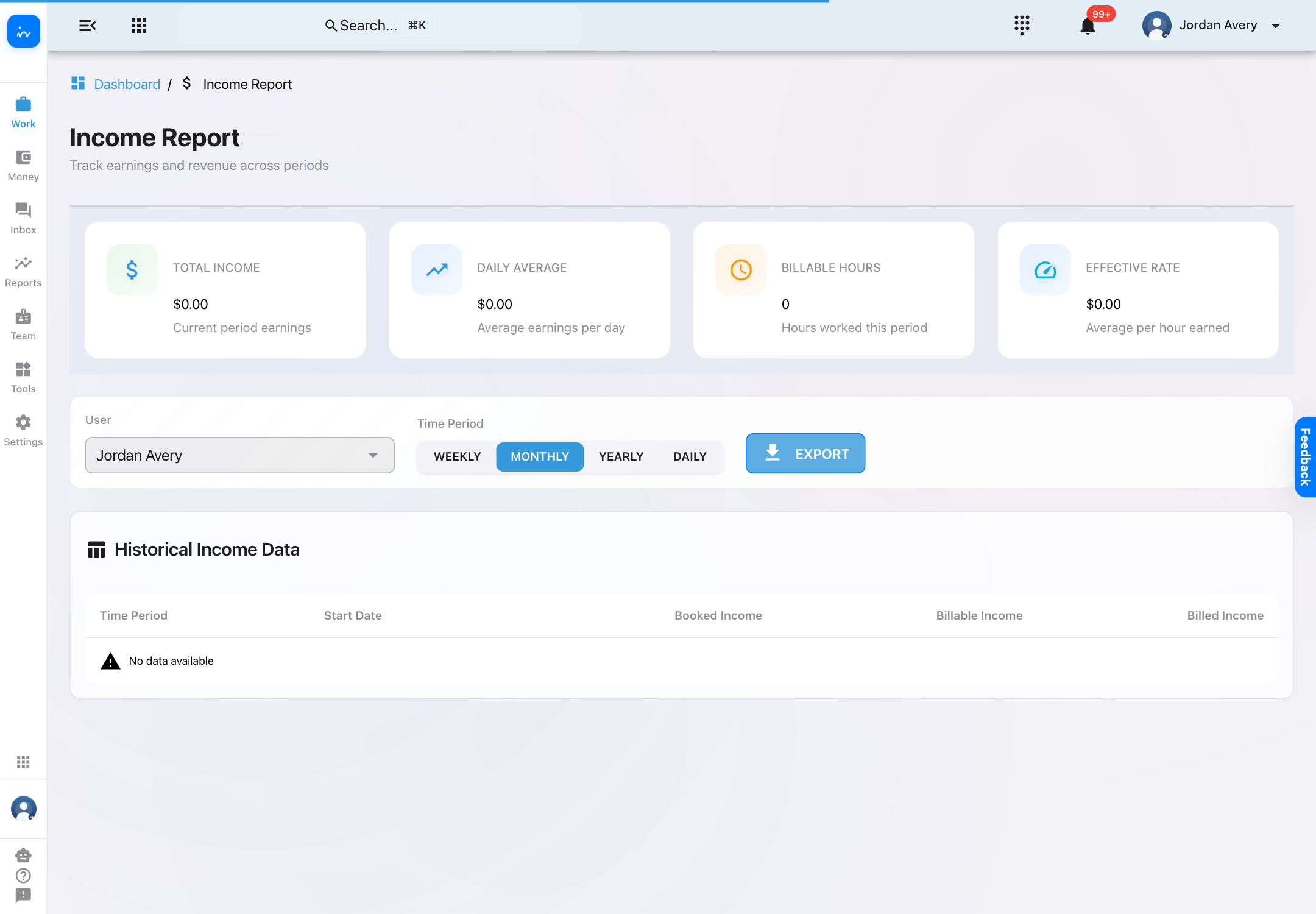Click the Search field in the top bar
Screen dimensions: 1316x914
379,26
